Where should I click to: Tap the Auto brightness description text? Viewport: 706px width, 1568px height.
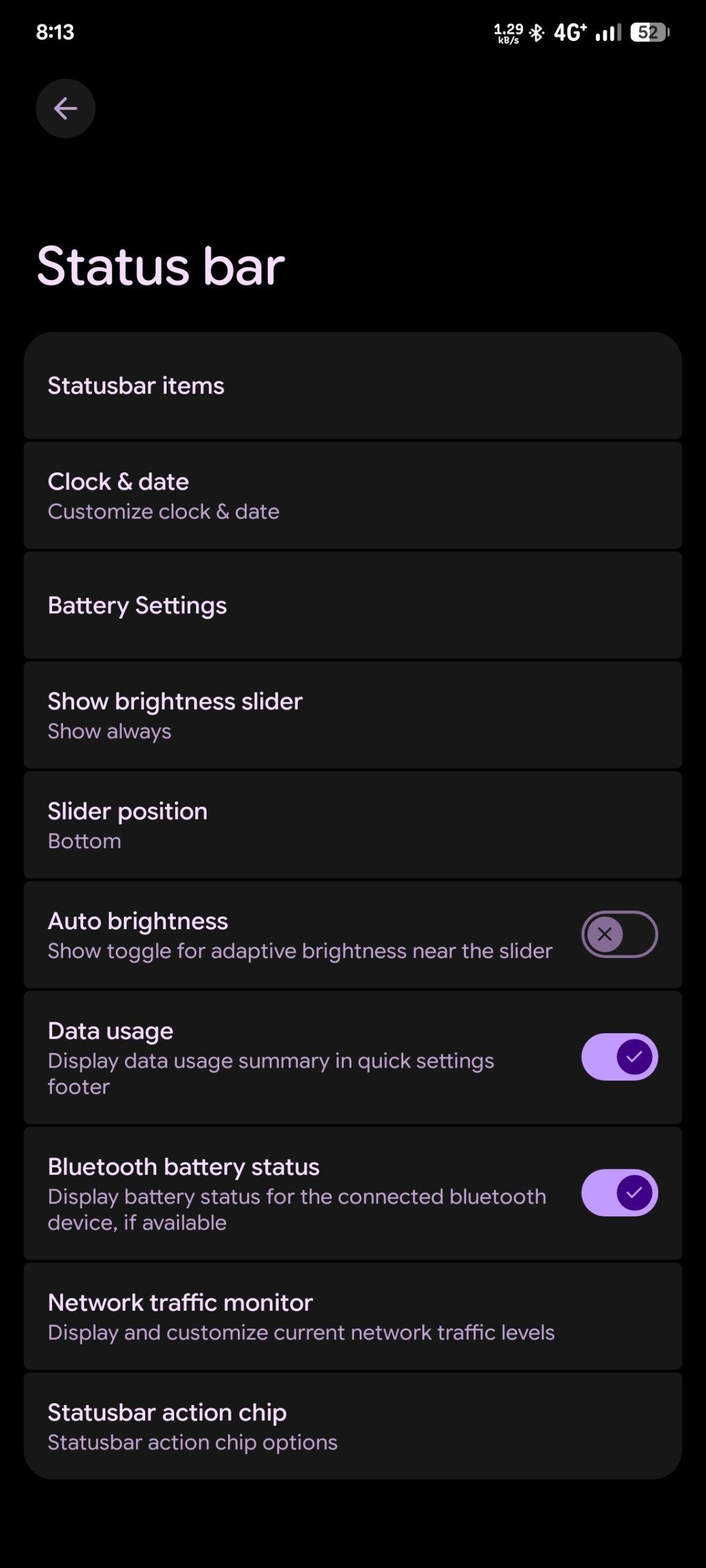pyautogui.click(x=300, y=951)
